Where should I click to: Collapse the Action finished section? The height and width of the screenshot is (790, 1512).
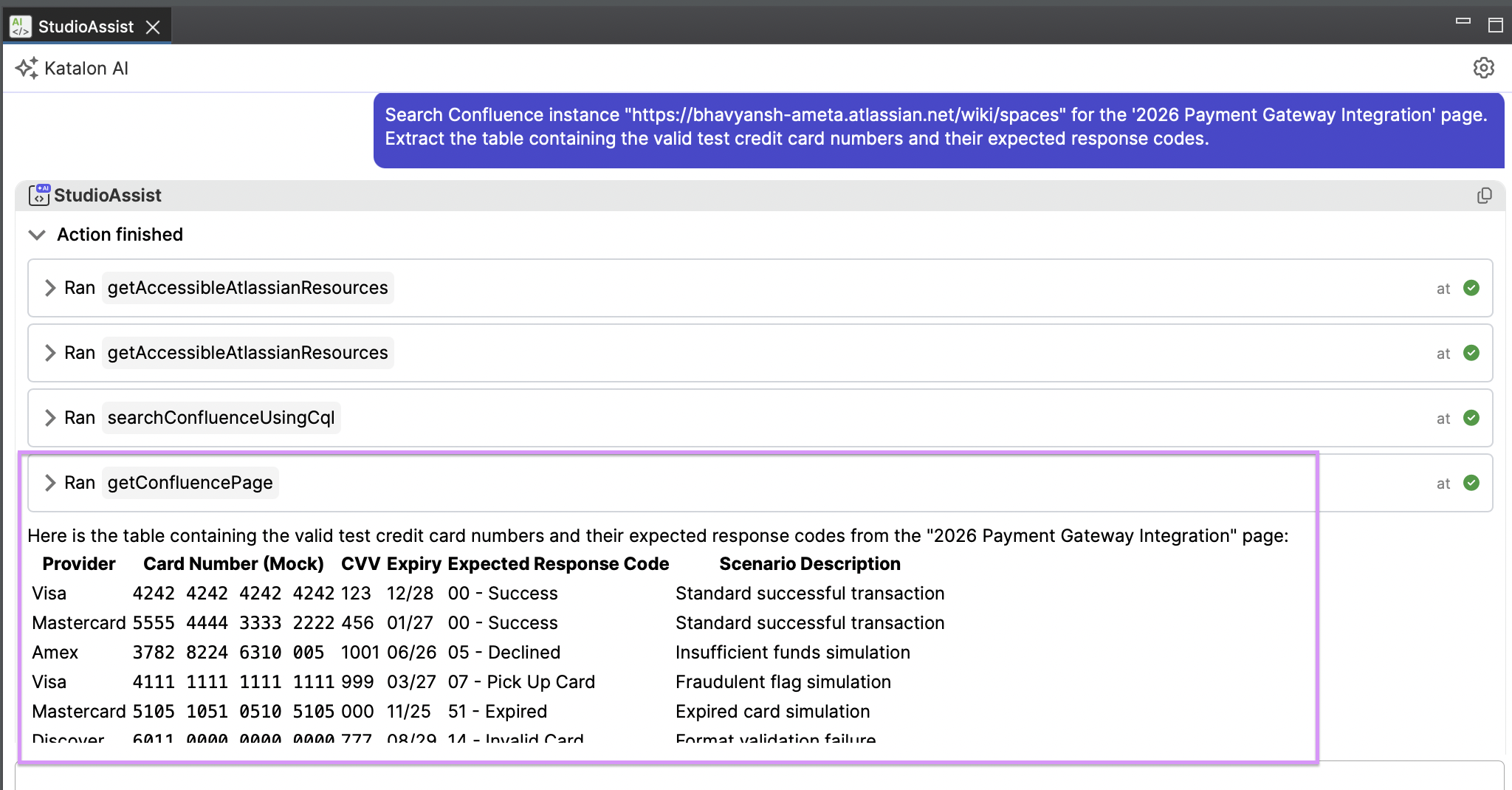pos(37,235)
